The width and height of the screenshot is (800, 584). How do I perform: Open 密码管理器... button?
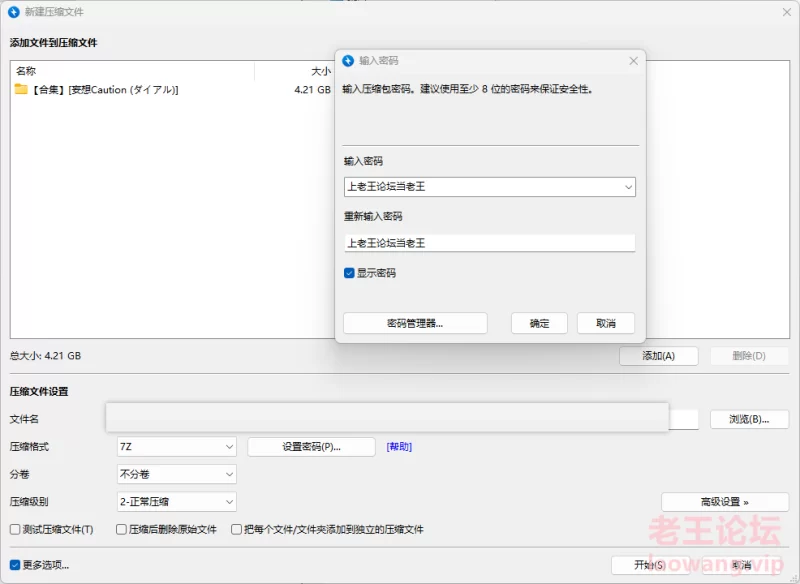click(x=415, y=323)
